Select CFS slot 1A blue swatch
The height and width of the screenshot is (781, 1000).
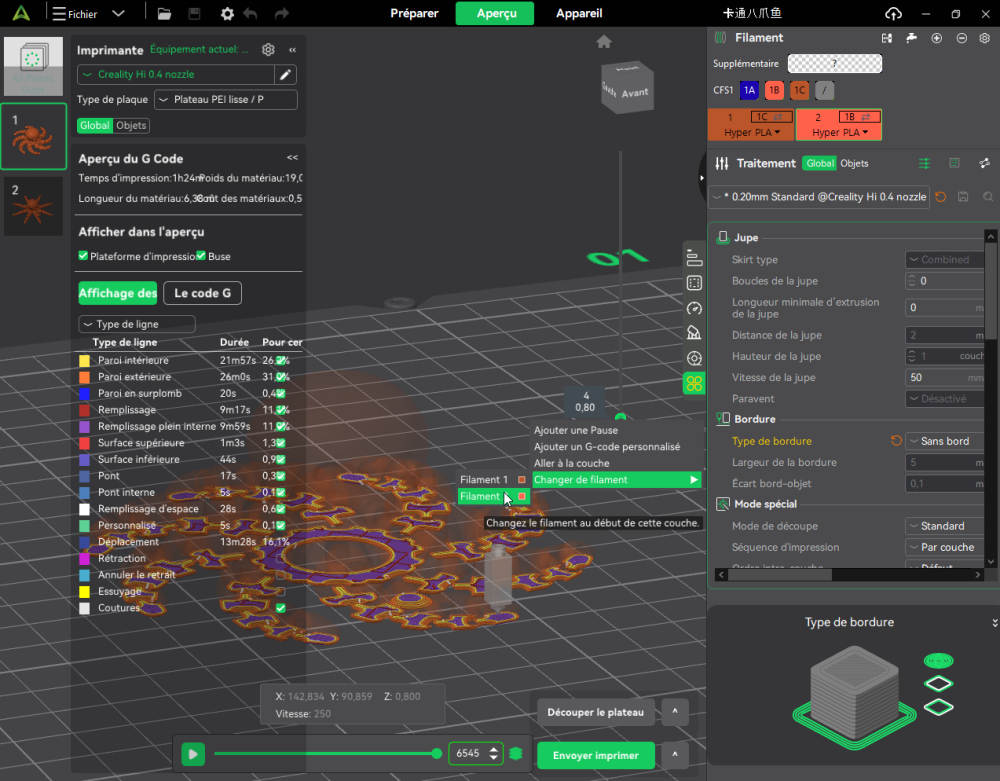pyautogui.click(x=749, y=91)
